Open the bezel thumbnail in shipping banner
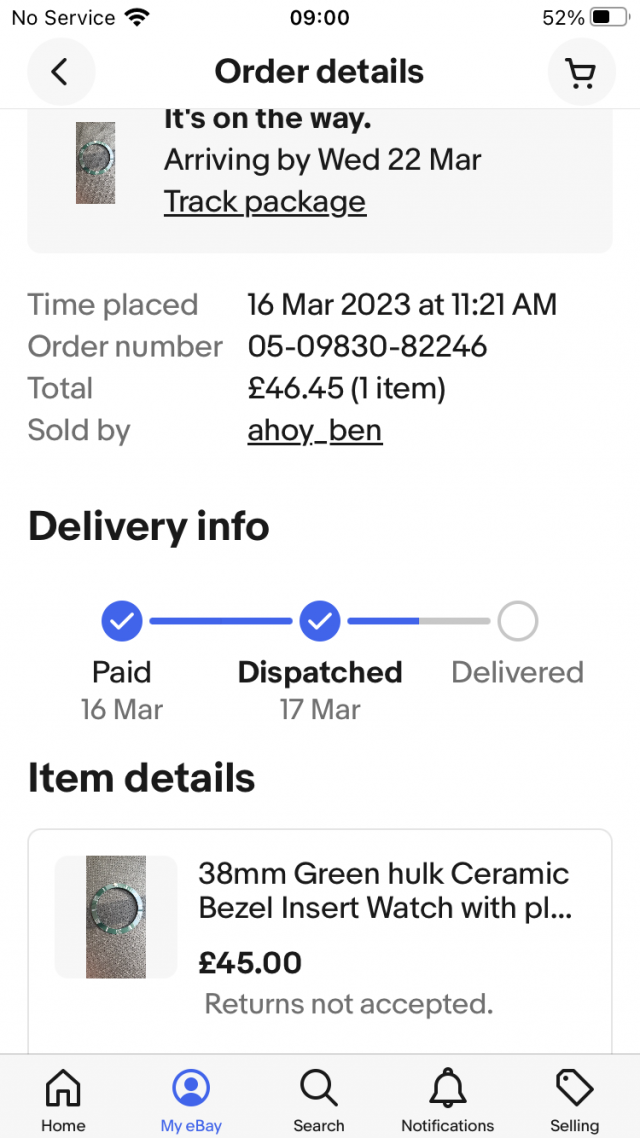The image size is (640, 1138). [x=96, y=163]
